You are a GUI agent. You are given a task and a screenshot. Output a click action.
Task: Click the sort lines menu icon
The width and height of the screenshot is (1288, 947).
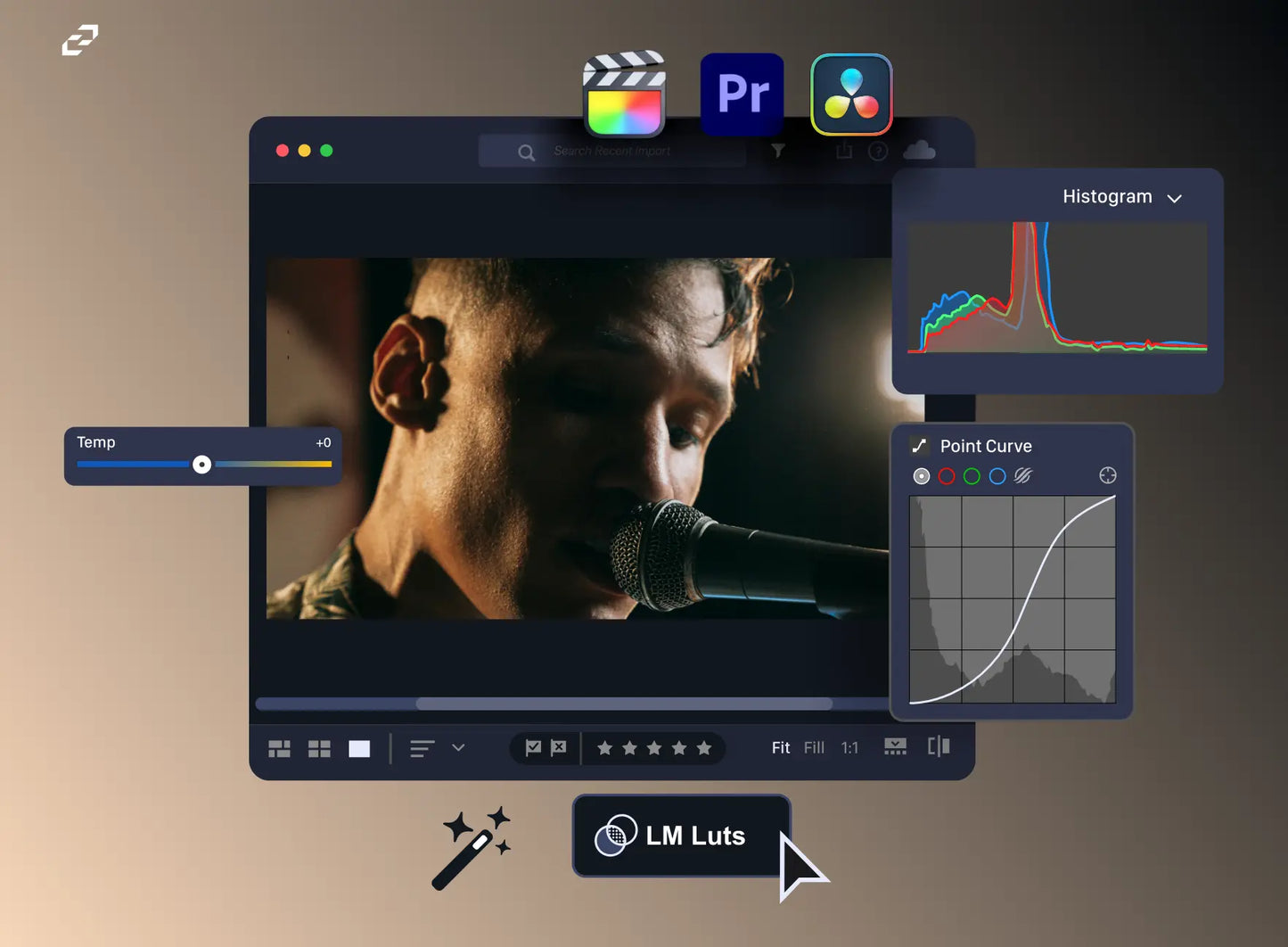point(422,748)
